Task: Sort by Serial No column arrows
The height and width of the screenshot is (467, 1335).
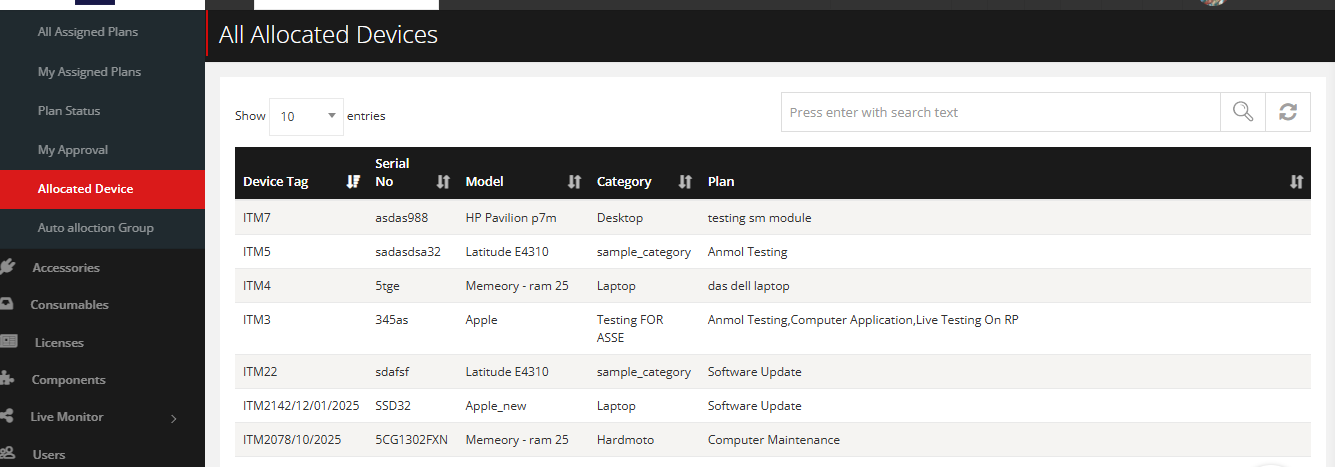Action: [x=444, y=181]
